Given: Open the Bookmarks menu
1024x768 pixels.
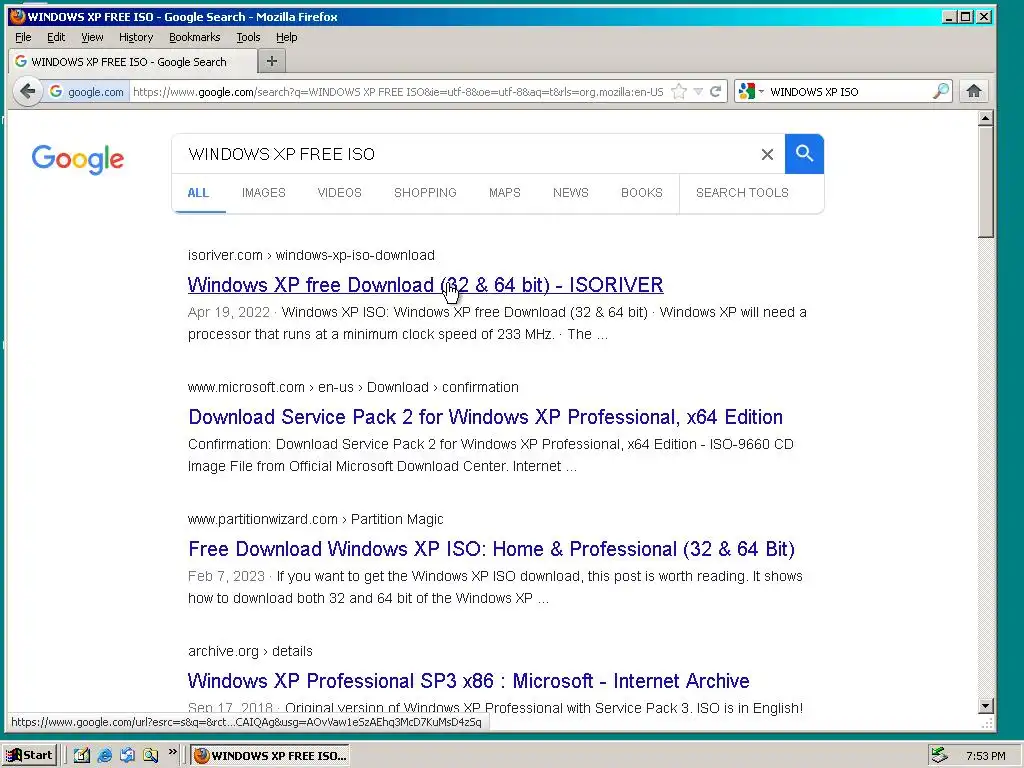Looking at the screenshot, I should point(195,37).
